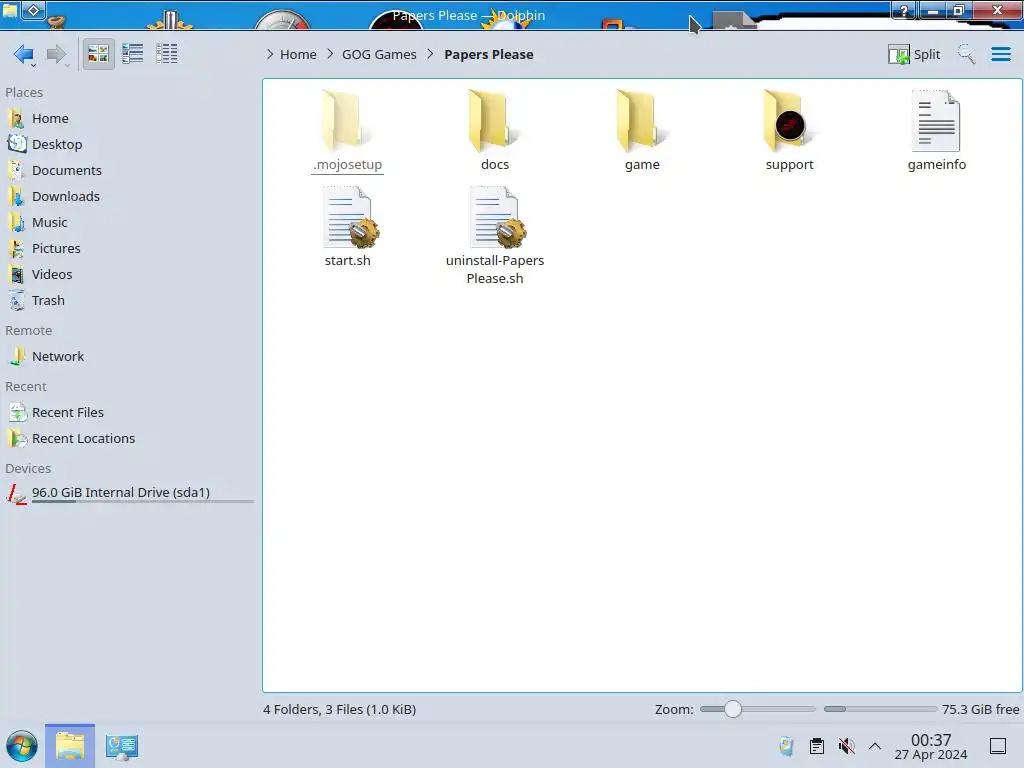1024x768 pixels.
Task: Select Papers Please breadcrumb
Action: click(x=488, y=54)
